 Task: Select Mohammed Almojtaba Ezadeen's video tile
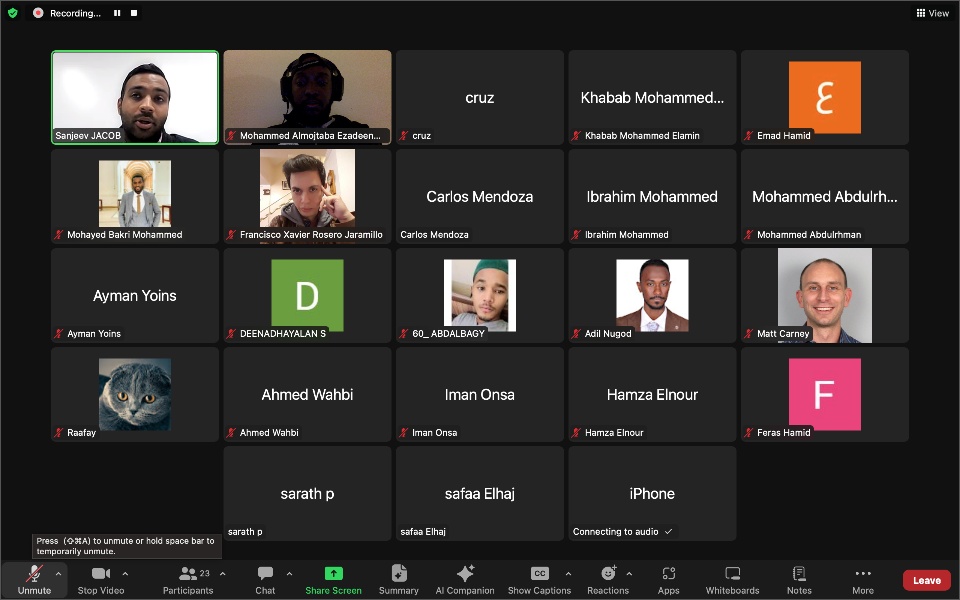(307, 97)
